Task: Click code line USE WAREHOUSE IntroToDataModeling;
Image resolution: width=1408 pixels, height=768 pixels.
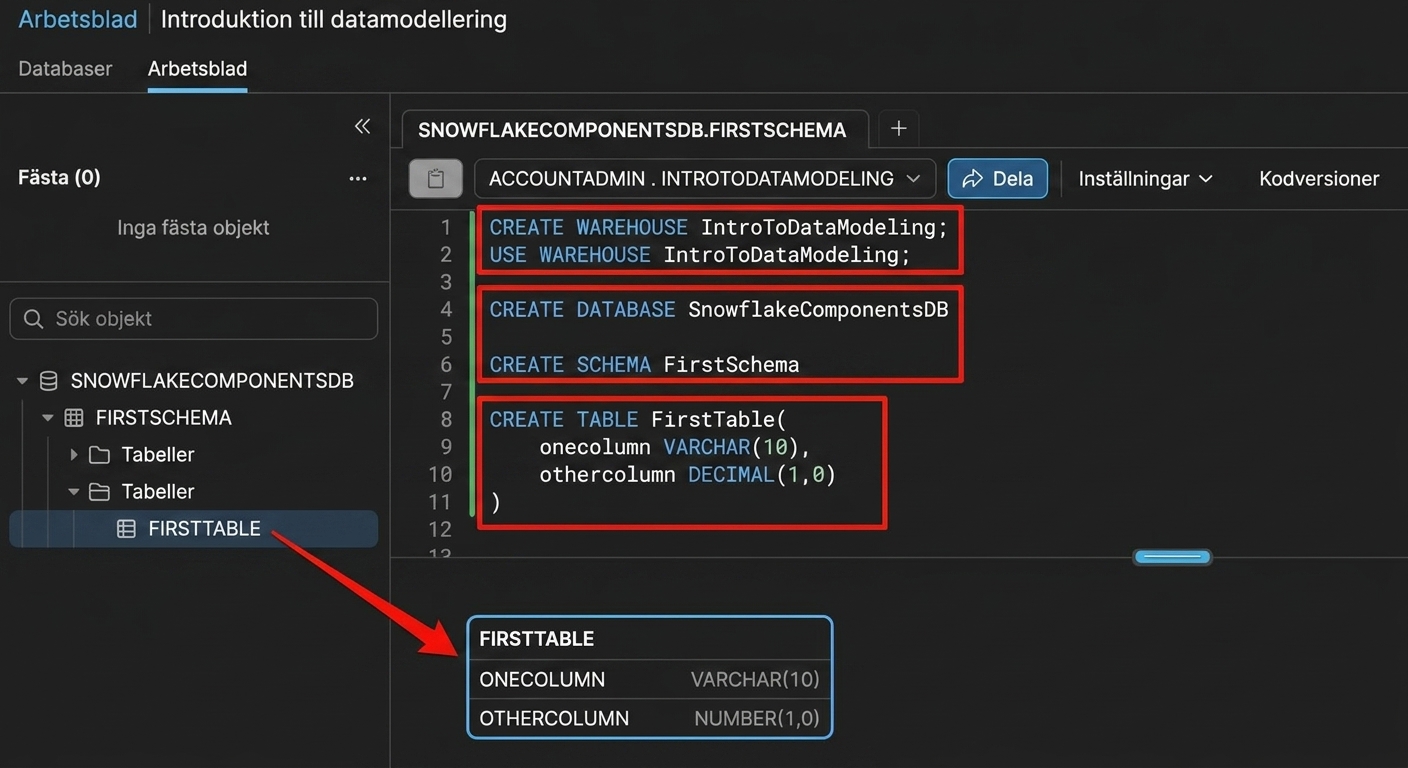Action: click(x=700, y=255)
